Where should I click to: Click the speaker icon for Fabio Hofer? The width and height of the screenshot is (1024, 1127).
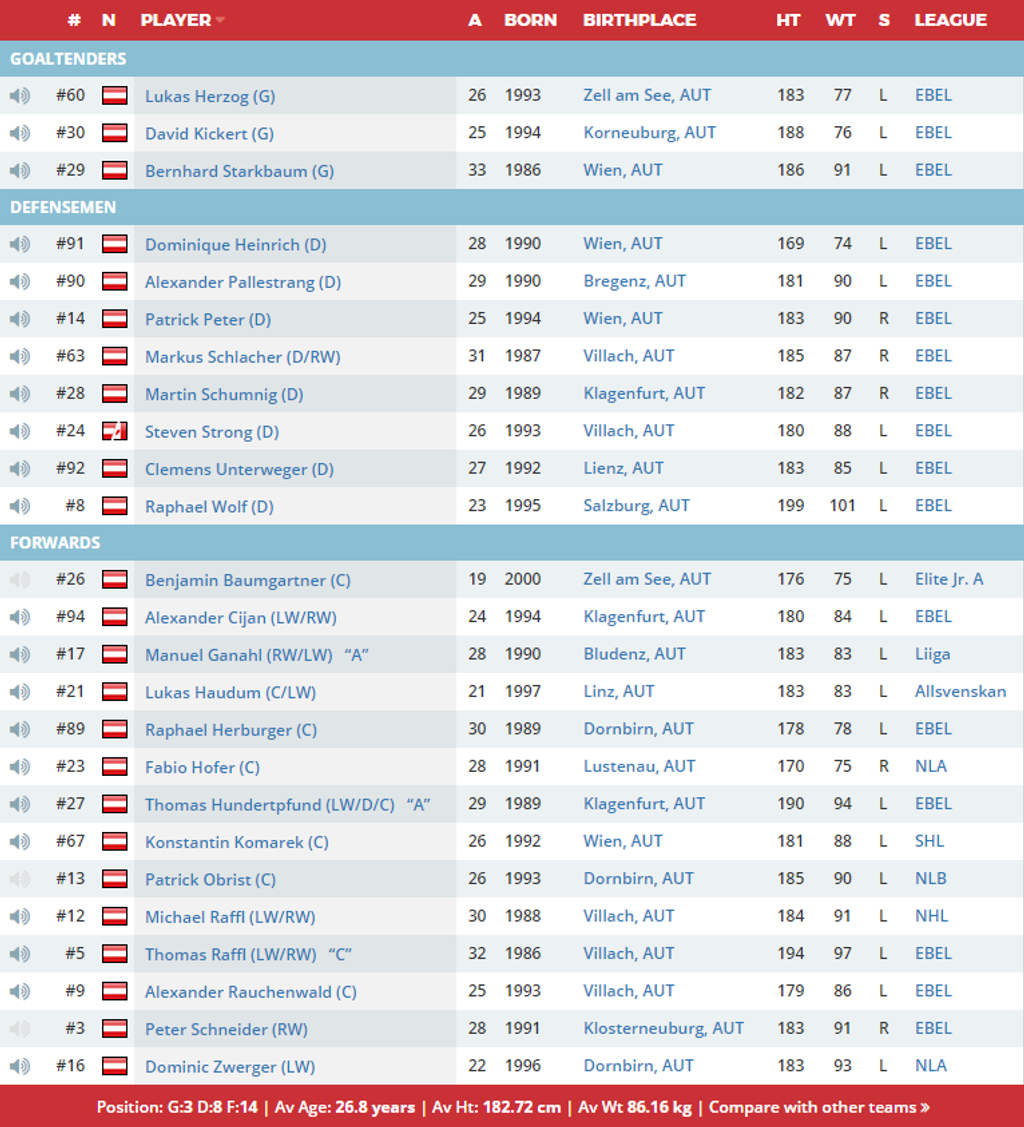pyautogui.click(x=20, y=767)
